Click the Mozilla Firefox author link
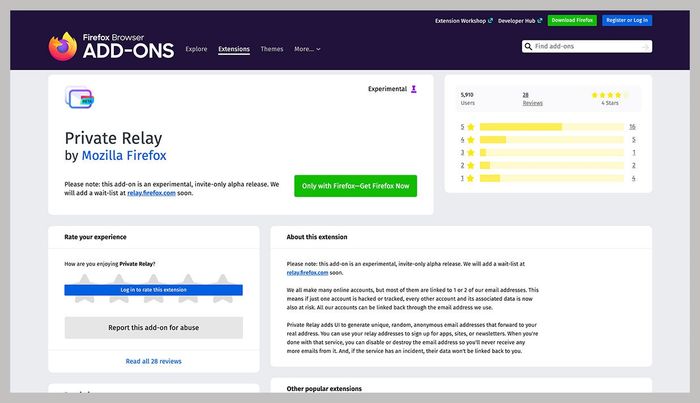This screenshot has width=700, height=403. [x=124, y=155]
